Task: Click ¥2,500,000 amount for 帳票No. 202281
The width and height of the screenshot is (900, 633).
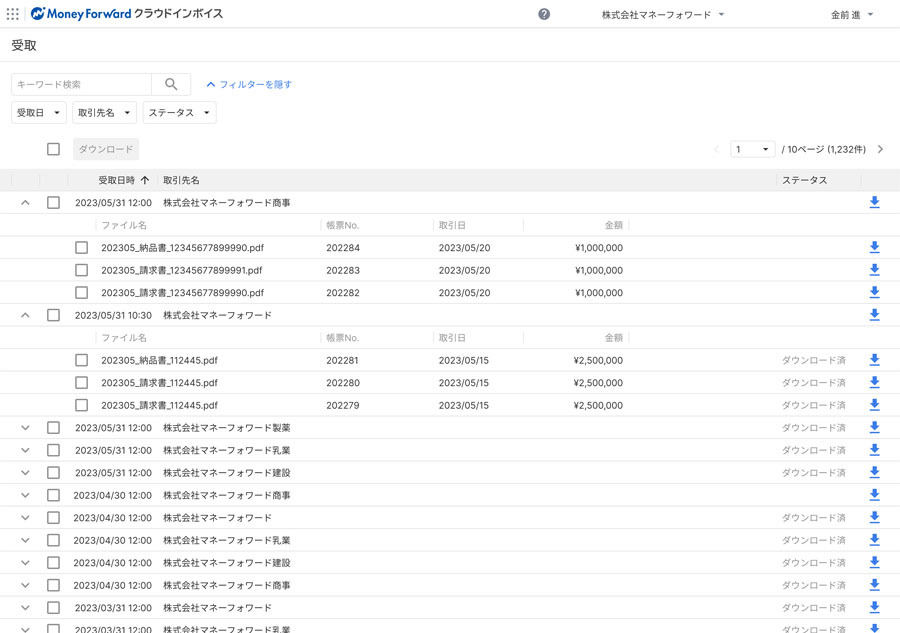Action: [598, 360]
